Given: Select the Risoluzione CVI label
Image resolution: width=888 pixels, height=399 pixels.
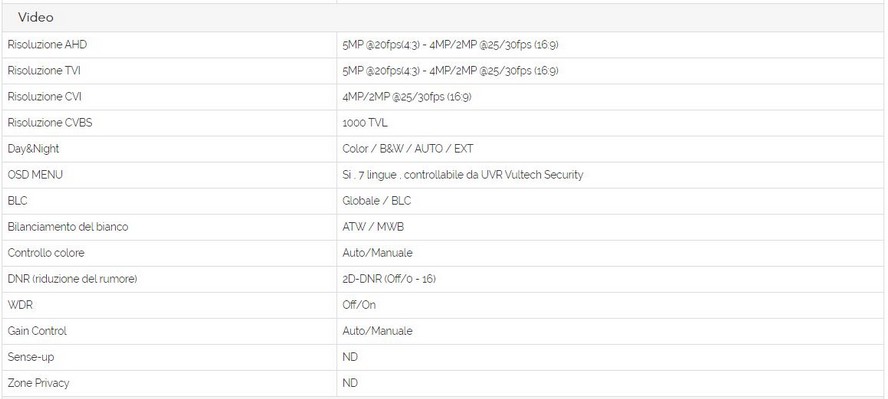Looking at the screenshot, I should (44, 97).
